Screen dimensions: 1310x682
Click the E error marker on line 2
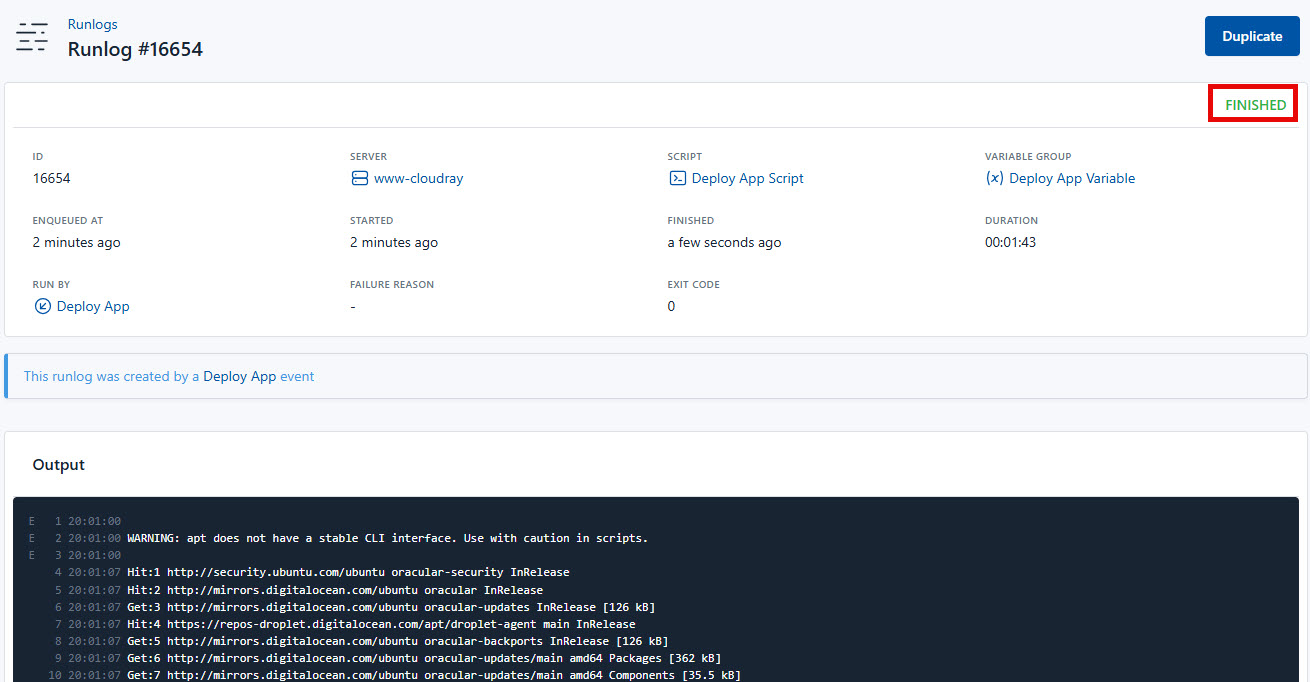[x=31, y=537]
